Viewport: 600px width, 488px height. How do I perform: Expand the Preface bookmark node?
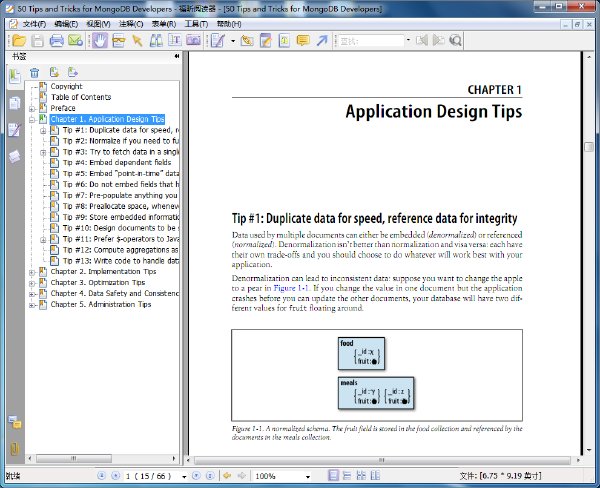pyautogui.click(x=32, y=109)
